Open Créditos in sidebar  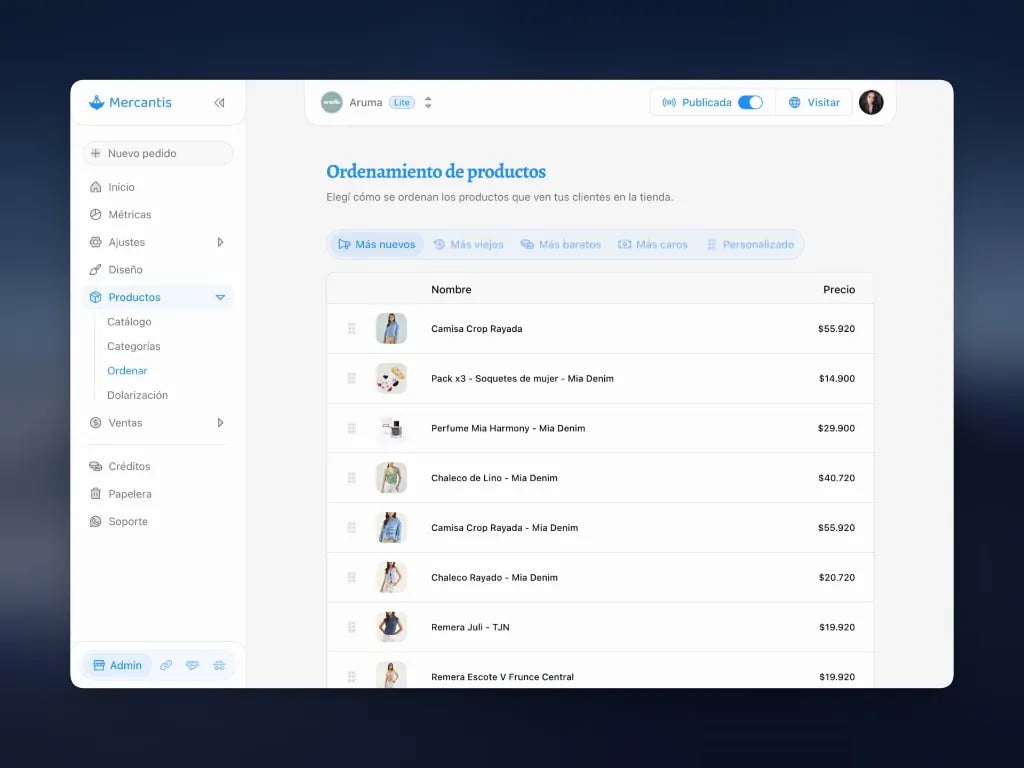click(129, 466)
